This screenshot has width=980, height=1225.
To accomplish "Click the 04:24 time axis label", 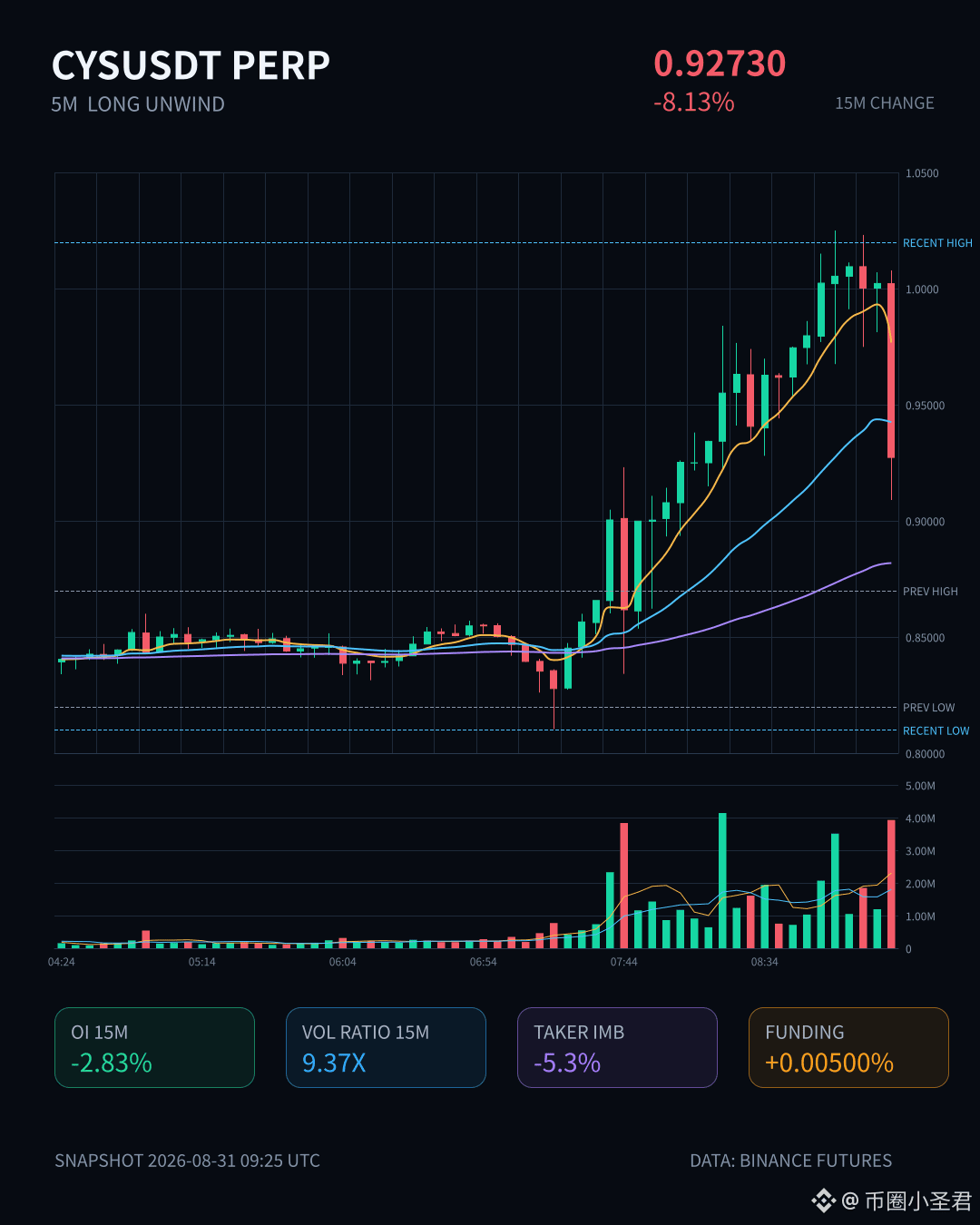I will point(62,962).
